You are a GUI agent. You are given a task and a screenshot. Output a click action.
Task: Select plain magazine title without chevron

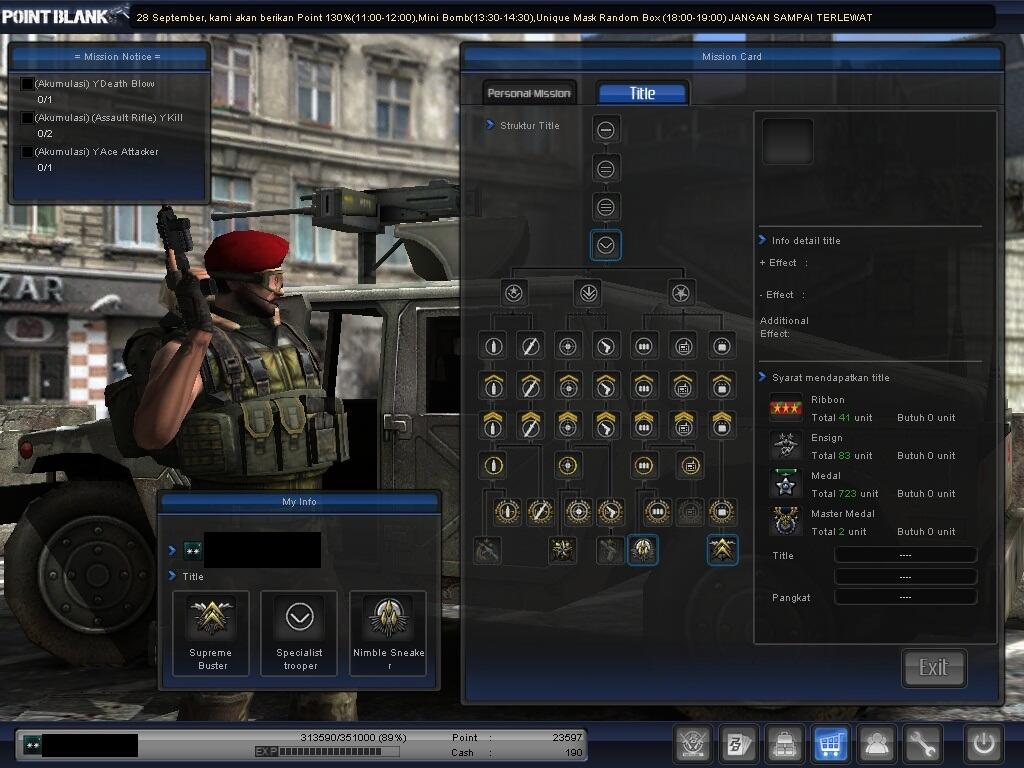644,347
